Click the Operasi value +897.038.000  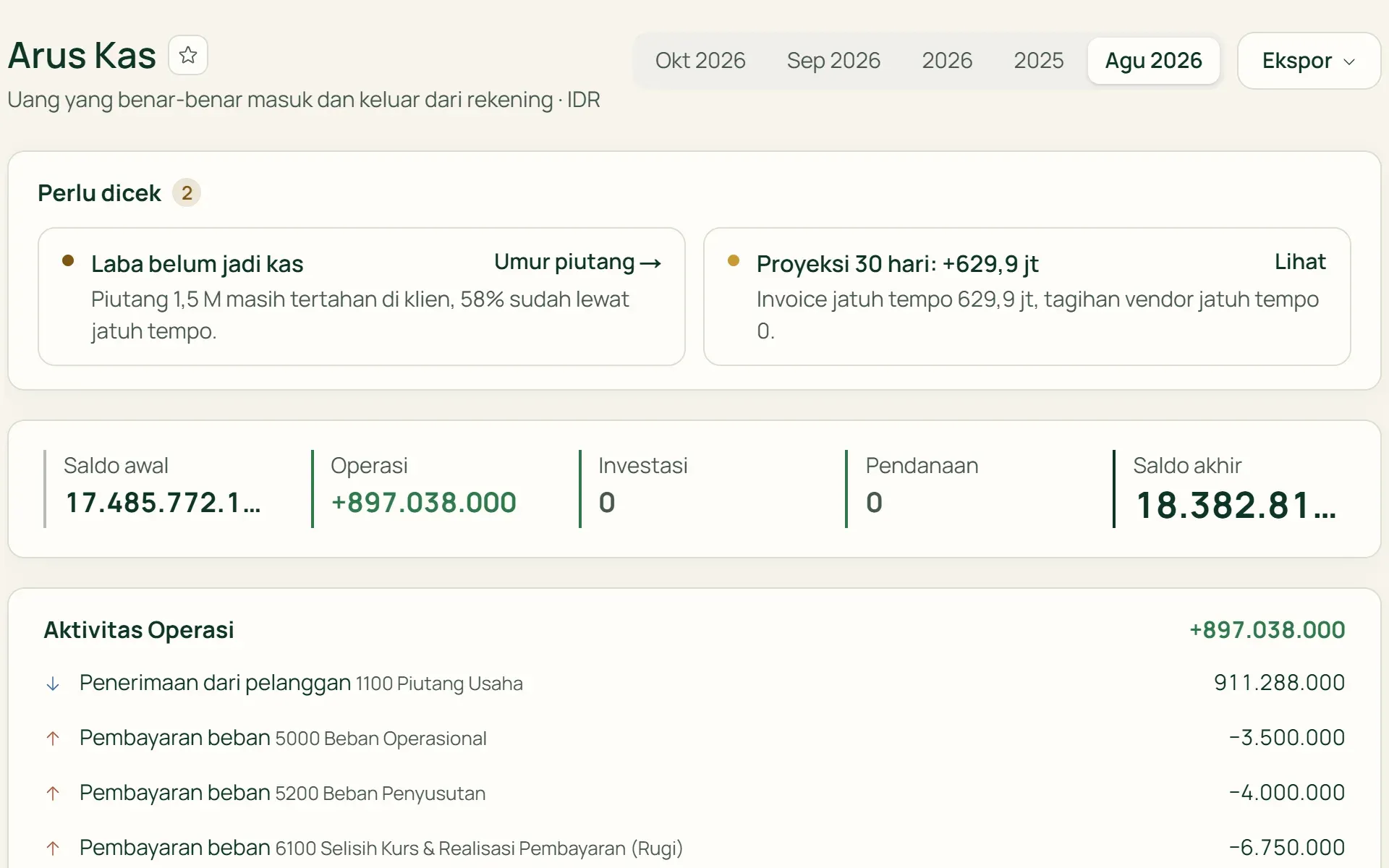pyautogui.click(x=423, y=503)
